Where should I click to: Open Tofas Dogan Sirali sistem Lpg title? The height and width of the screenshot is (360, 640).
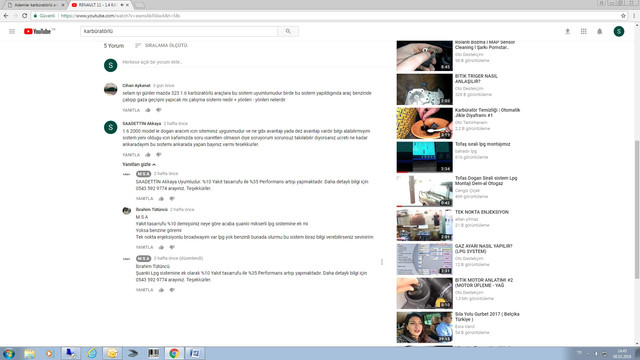coord(486,181)
